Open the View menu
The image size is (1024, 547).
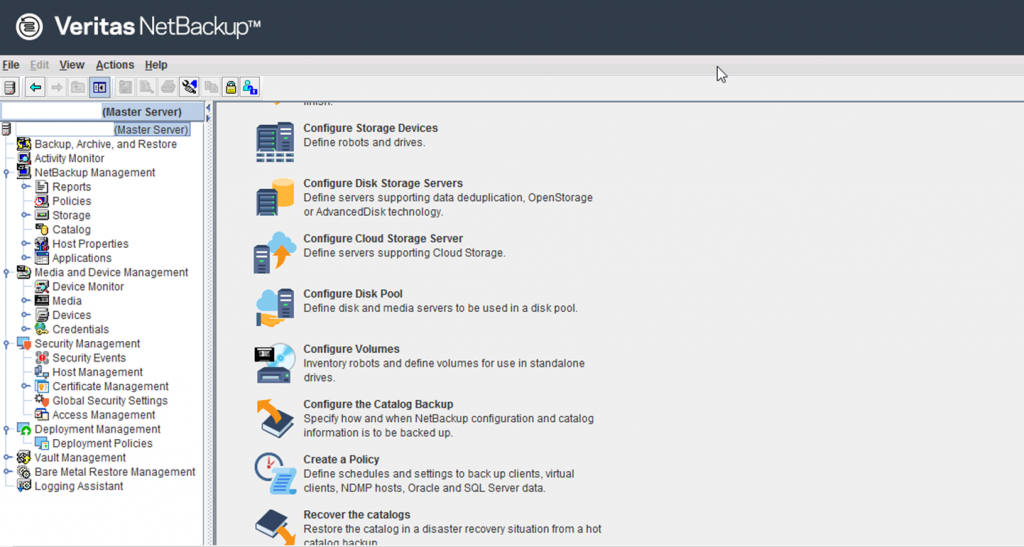[72, 65]
